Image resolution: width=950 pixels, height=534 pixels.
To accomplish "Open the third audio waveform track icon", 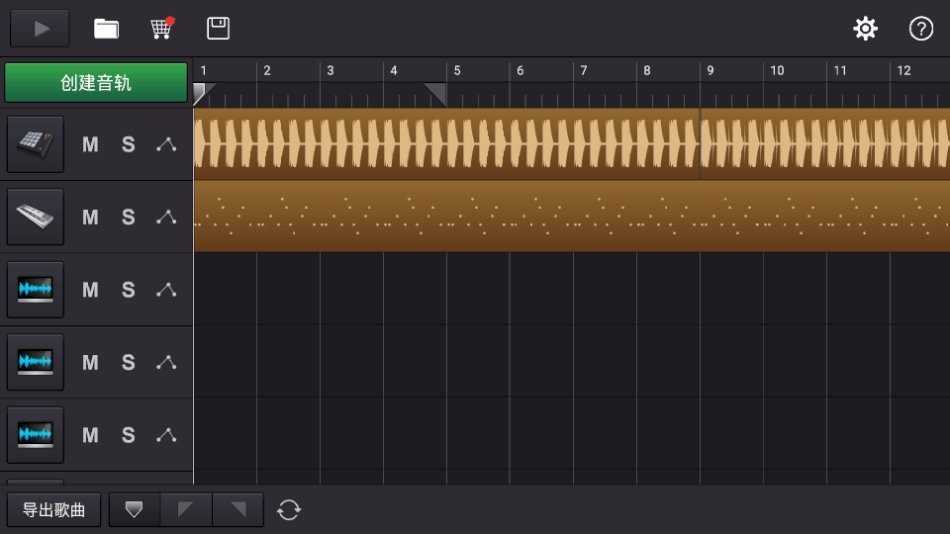I will [x=35, y=435].
